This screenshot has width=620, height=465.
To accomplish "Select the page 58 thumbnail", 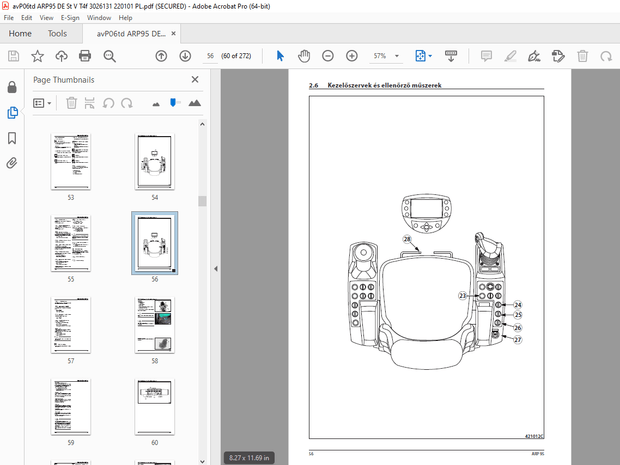I will (155, 324).
